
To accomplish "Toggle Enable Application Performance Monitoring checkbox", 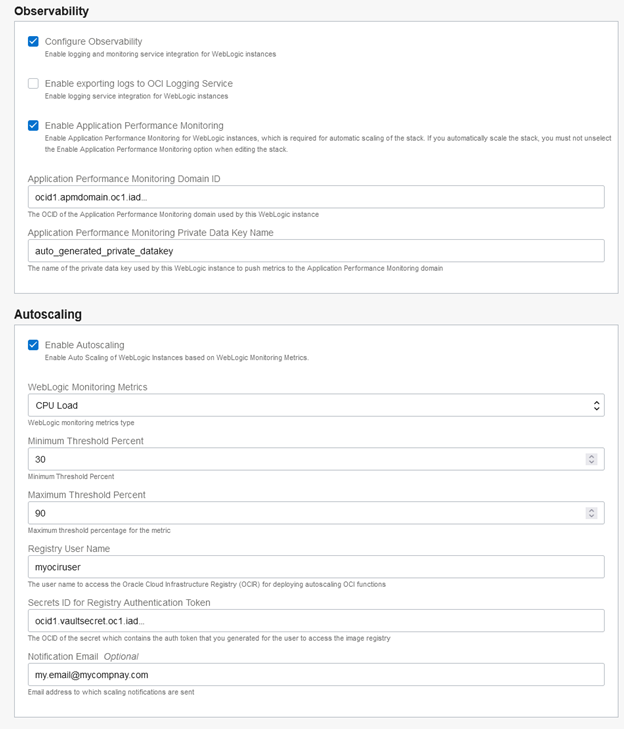I will (33, 126).
